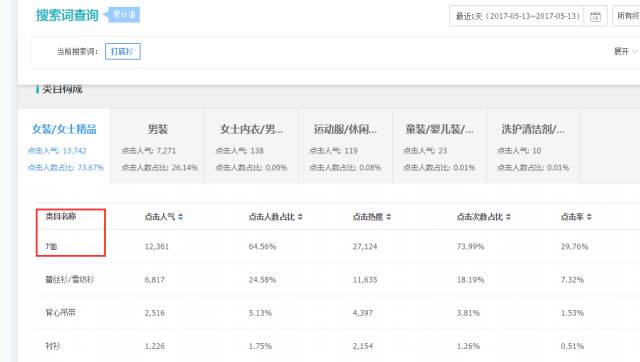Select the 洗护清洁剂/... category tab
Screen dimensions: 640x362
[x=533, y=146]
